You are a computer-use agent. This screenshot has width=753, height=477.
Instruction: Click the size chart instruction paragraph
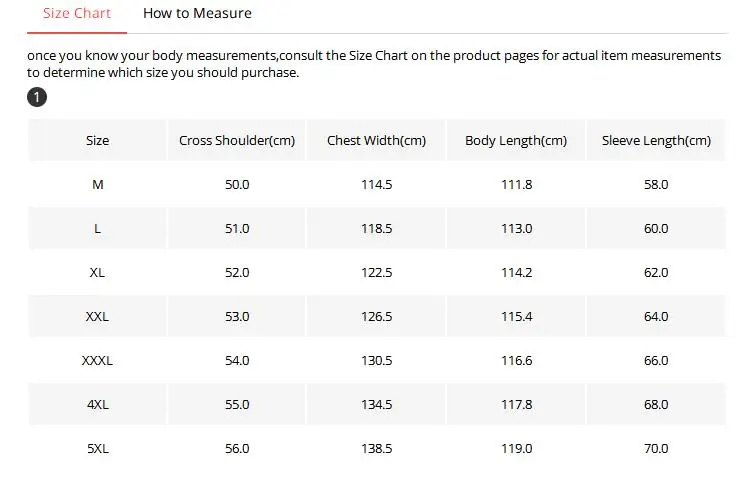tap(374, 64)
